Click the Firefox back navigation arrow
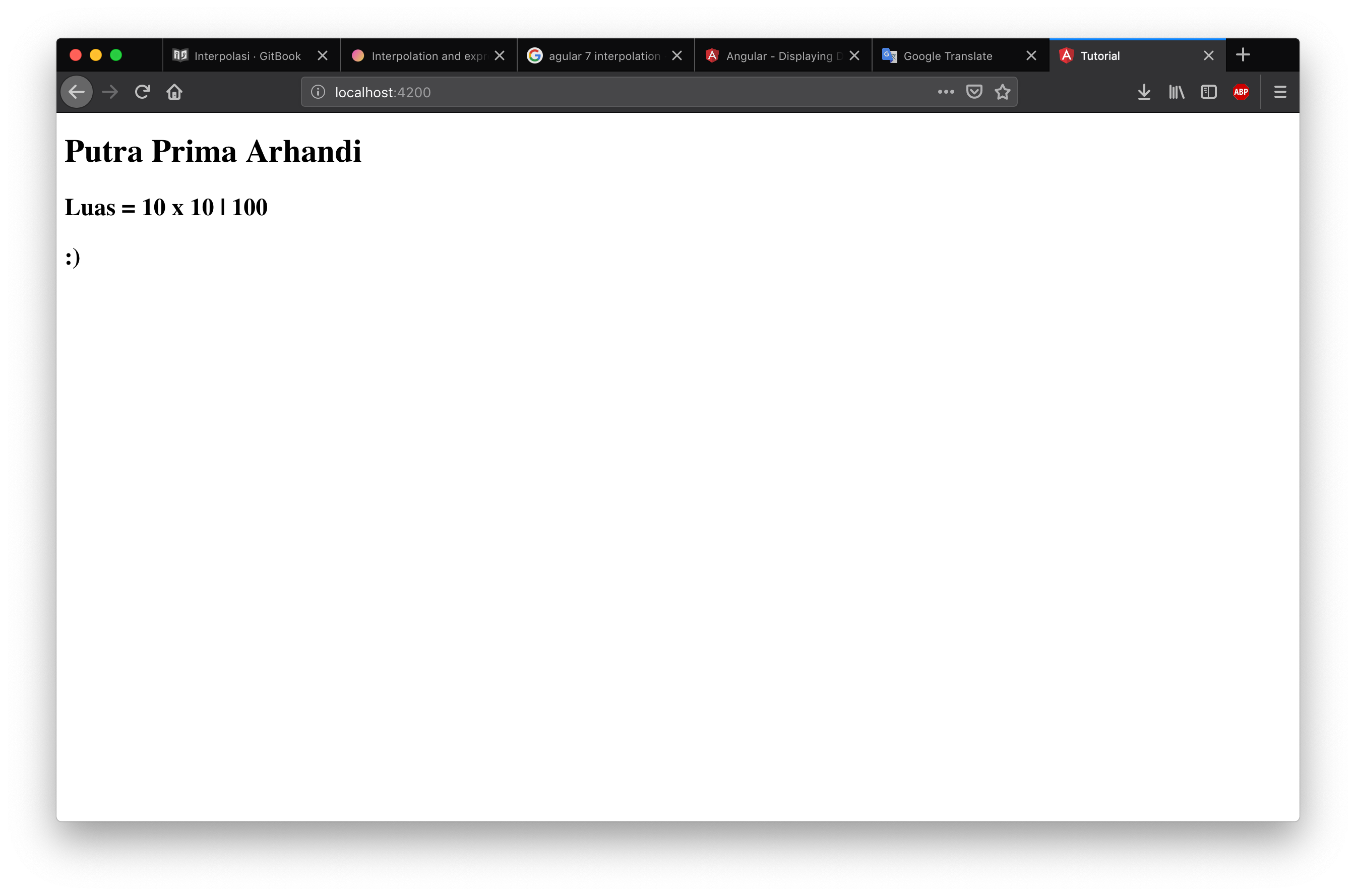Image resolution: width=1356 pixels, height=896 pixels. click(79, 92)
